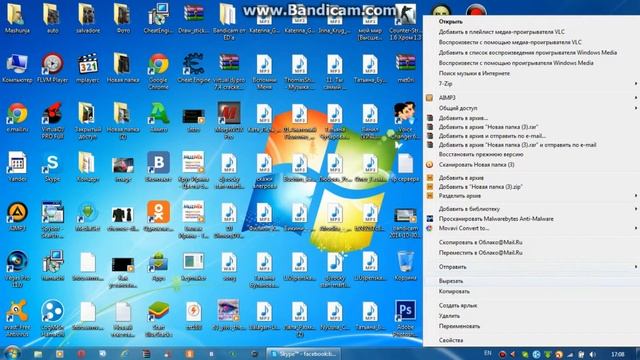Select the Start BlueStacks shortcut
640x360 pixels.
158,318
